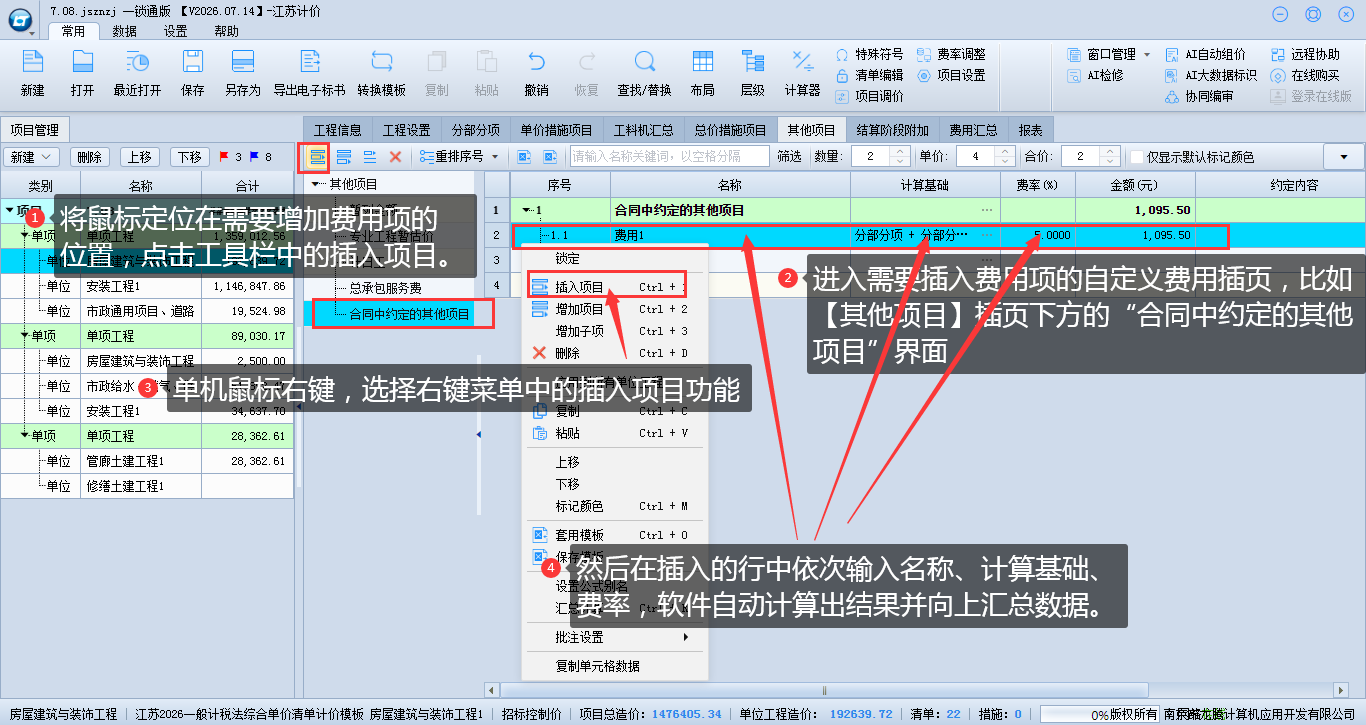This screenshot has width=1366, height=725.
Task: Click the AI自动组价 toolbar item
Action: (1206, 54)
